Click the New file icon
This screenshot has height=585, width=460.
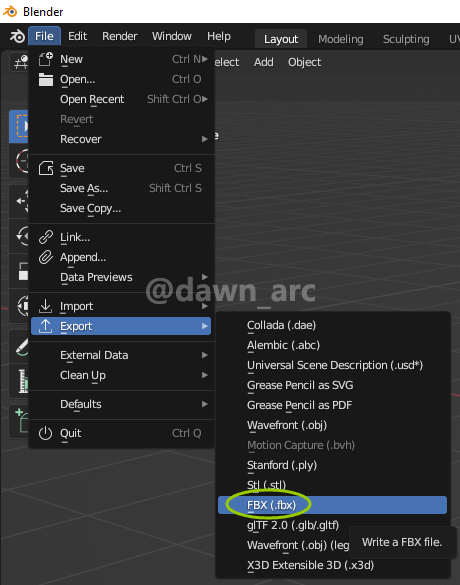(x=46, y=59)
